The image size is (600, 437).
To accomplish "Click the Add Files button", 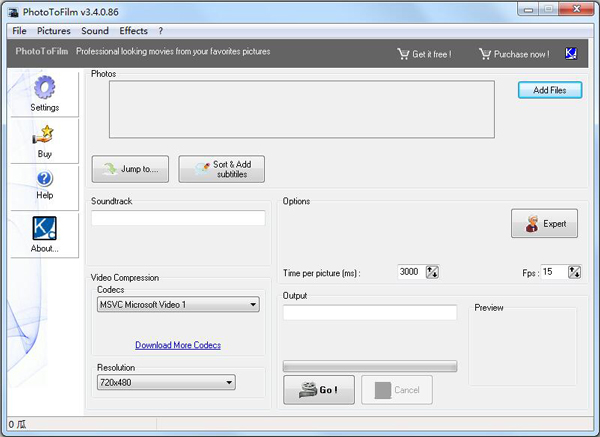I will point(550,90).
